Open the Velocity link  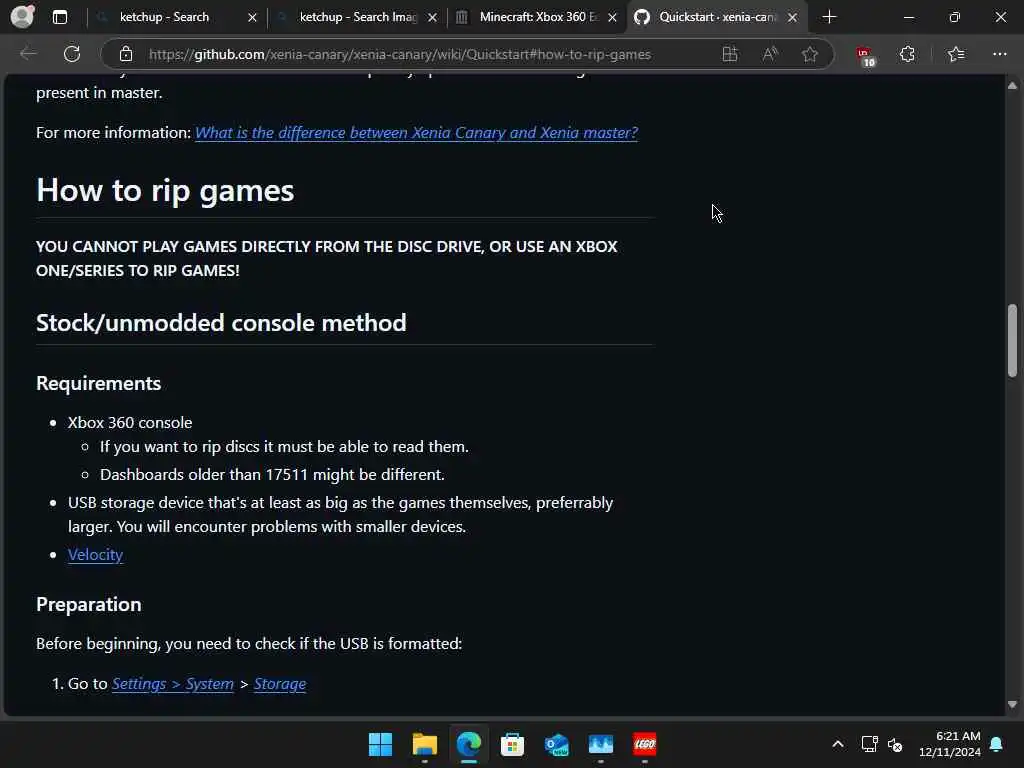pyautogui.click(x=95, y=554)
